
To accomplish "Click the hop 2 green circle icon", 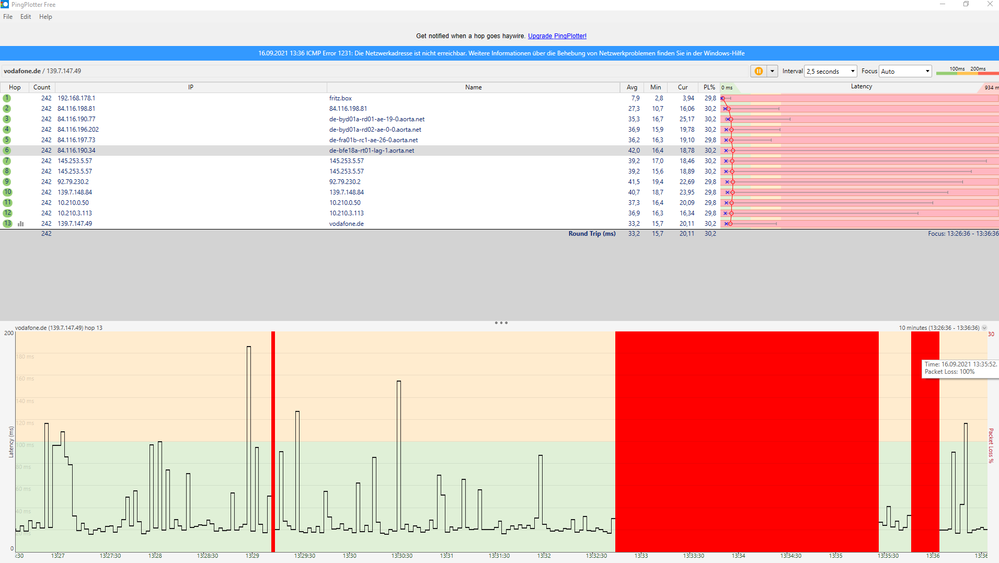I will click(x=7, y=109).
